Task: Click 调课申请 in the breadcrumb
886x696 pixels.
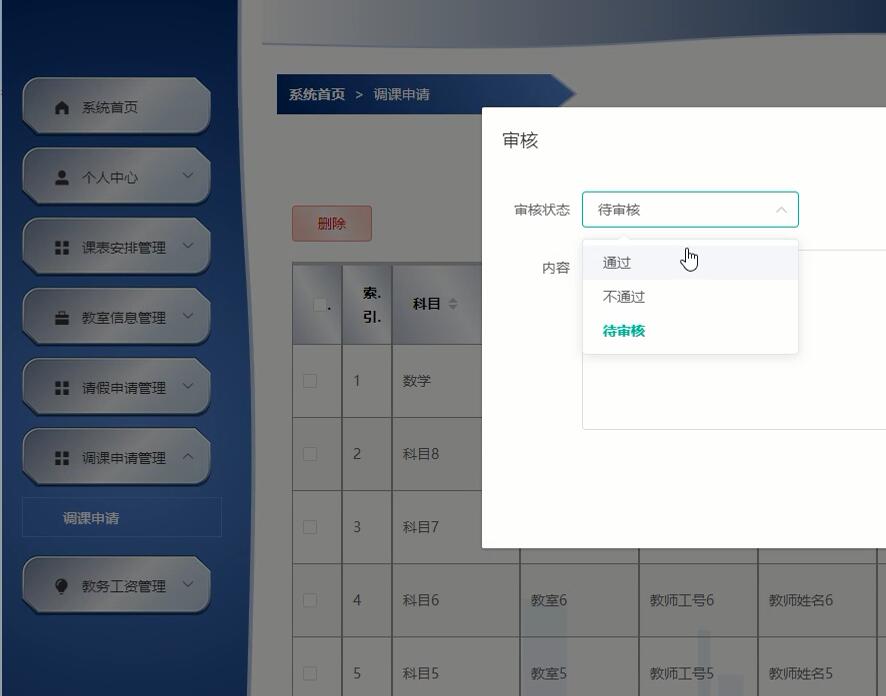Action: click(402, 94)
